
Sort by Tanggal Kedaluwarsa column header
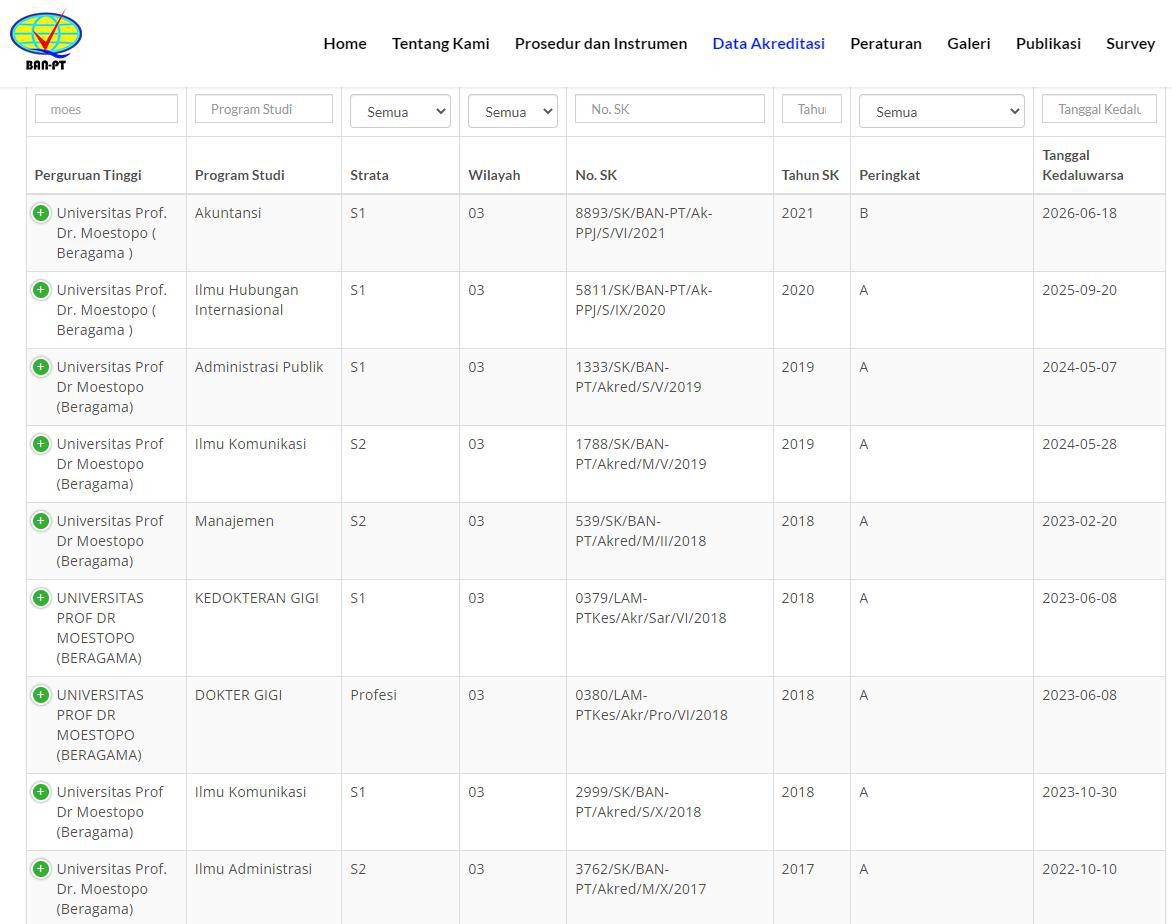tap(1082, 165)
